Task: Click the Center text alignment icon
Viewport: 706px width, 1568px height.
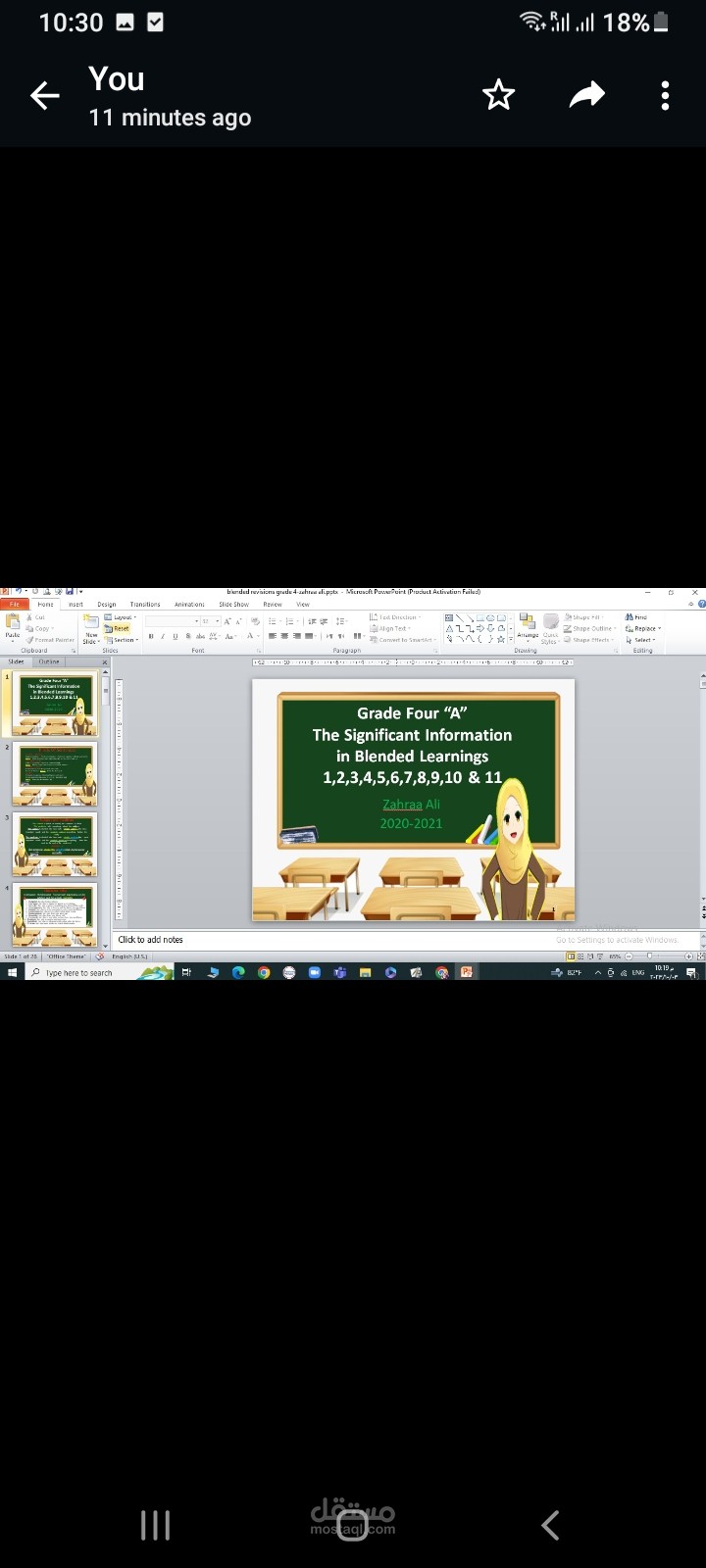Action: [284, 636]
